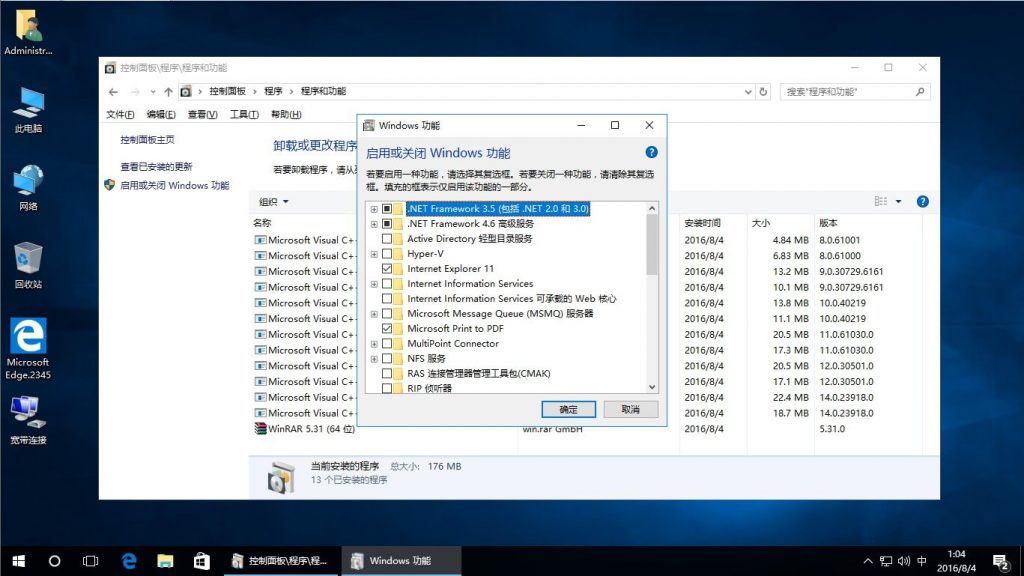
Task: Enable Microsoft Message Queue (MSMQ) checkbox
Action: point(387,314)
